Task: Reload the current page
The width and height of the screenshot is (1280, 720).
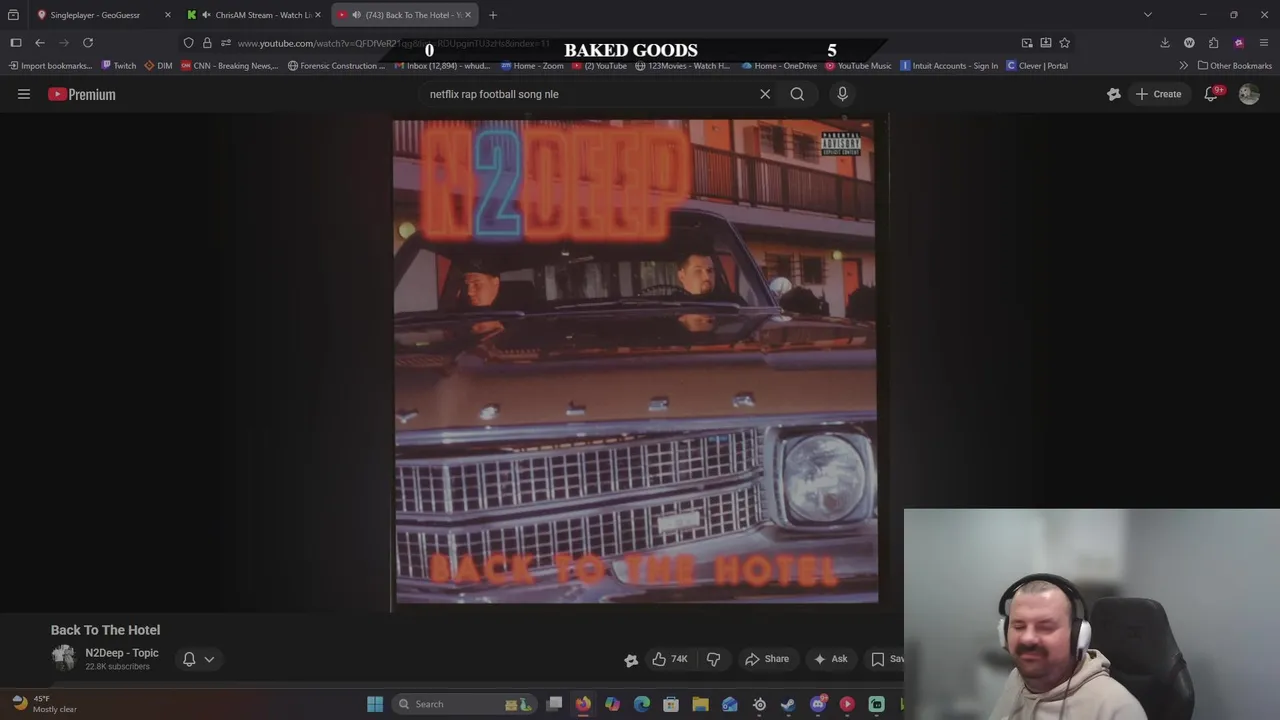Action: click(88, 43)
